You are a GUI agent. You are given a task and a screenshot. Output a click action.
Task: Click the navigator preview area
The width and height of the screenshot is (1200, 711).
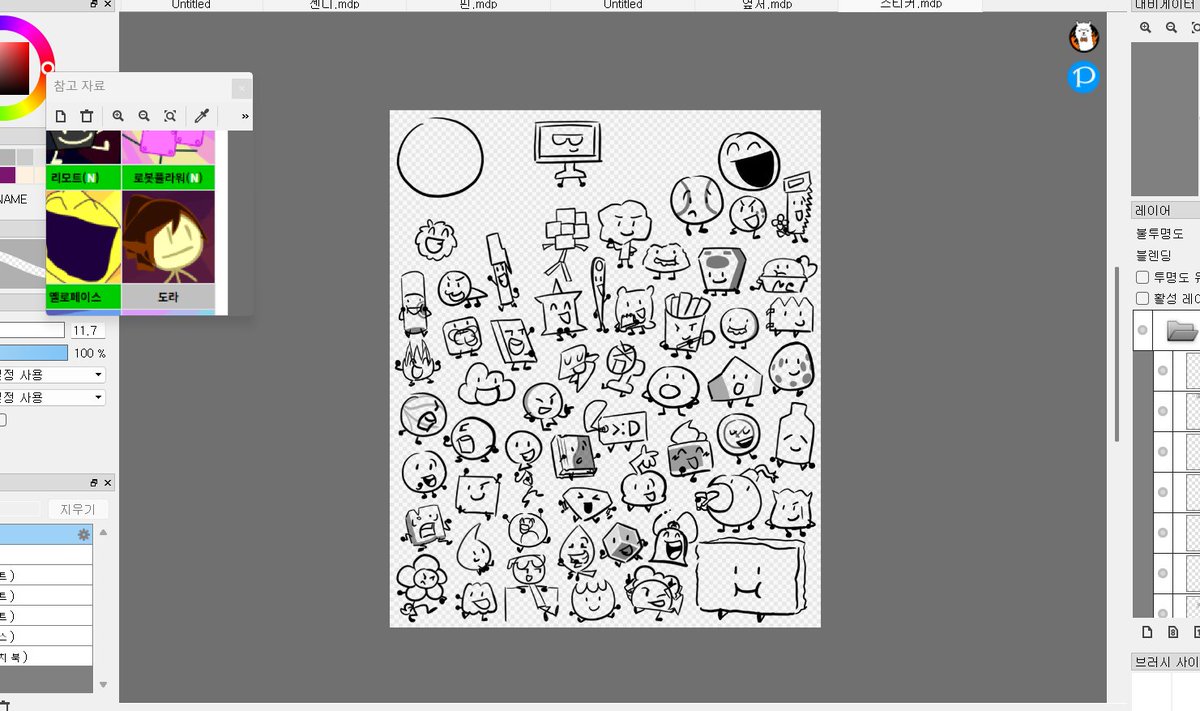tap(1165, 118)
